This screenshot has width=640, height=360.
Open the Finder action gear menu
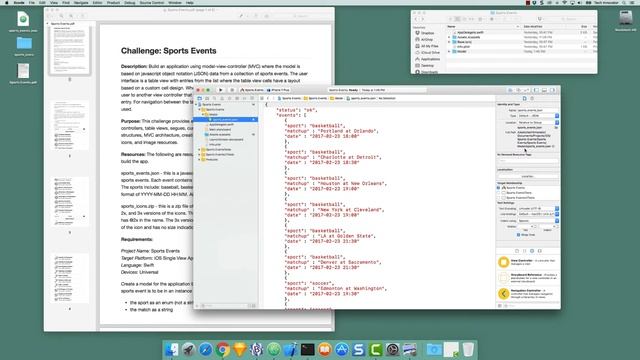pyautogui.click(x=493, y=19)
